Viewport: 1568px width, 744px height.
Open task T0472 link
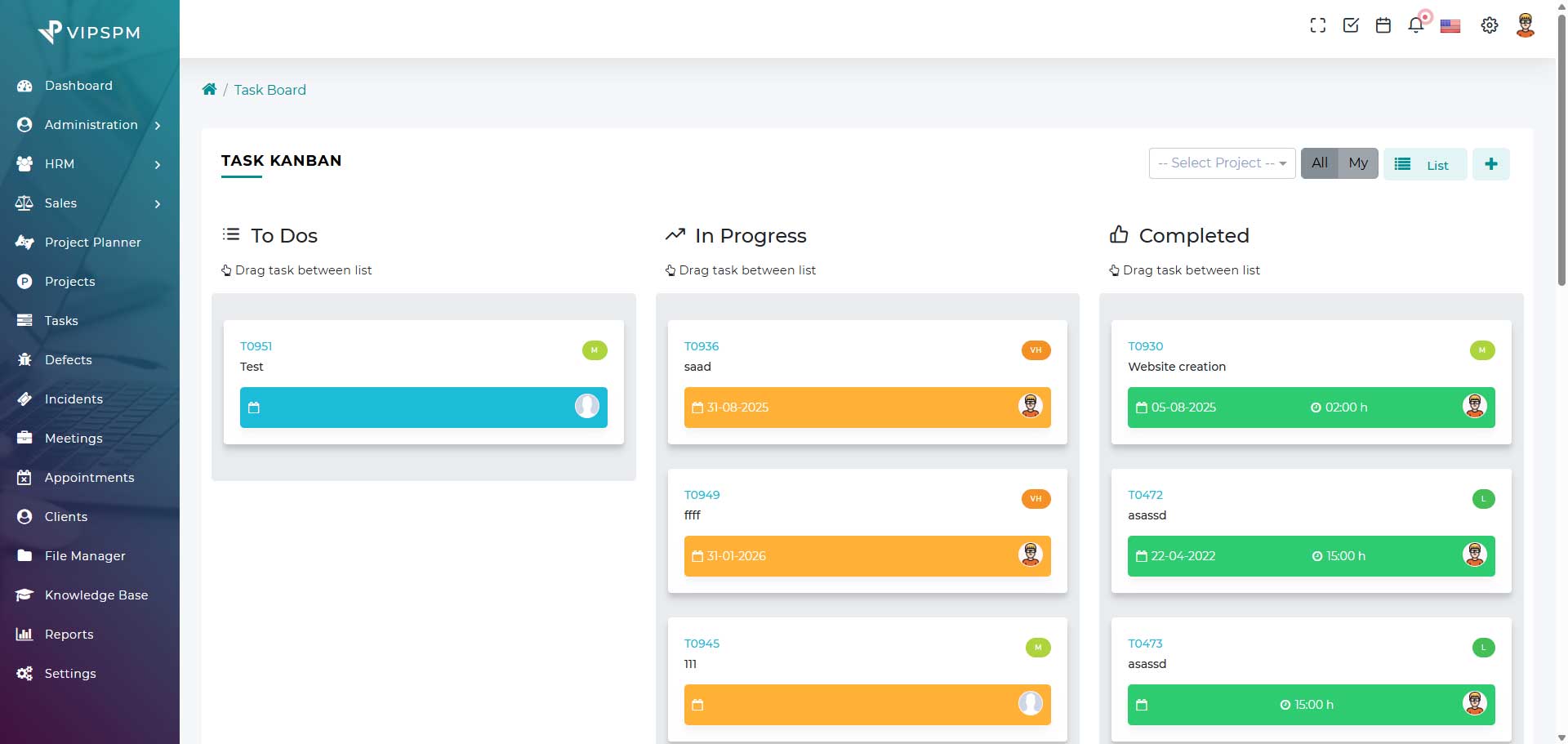pyautogui.click(x=1145, y=495)
